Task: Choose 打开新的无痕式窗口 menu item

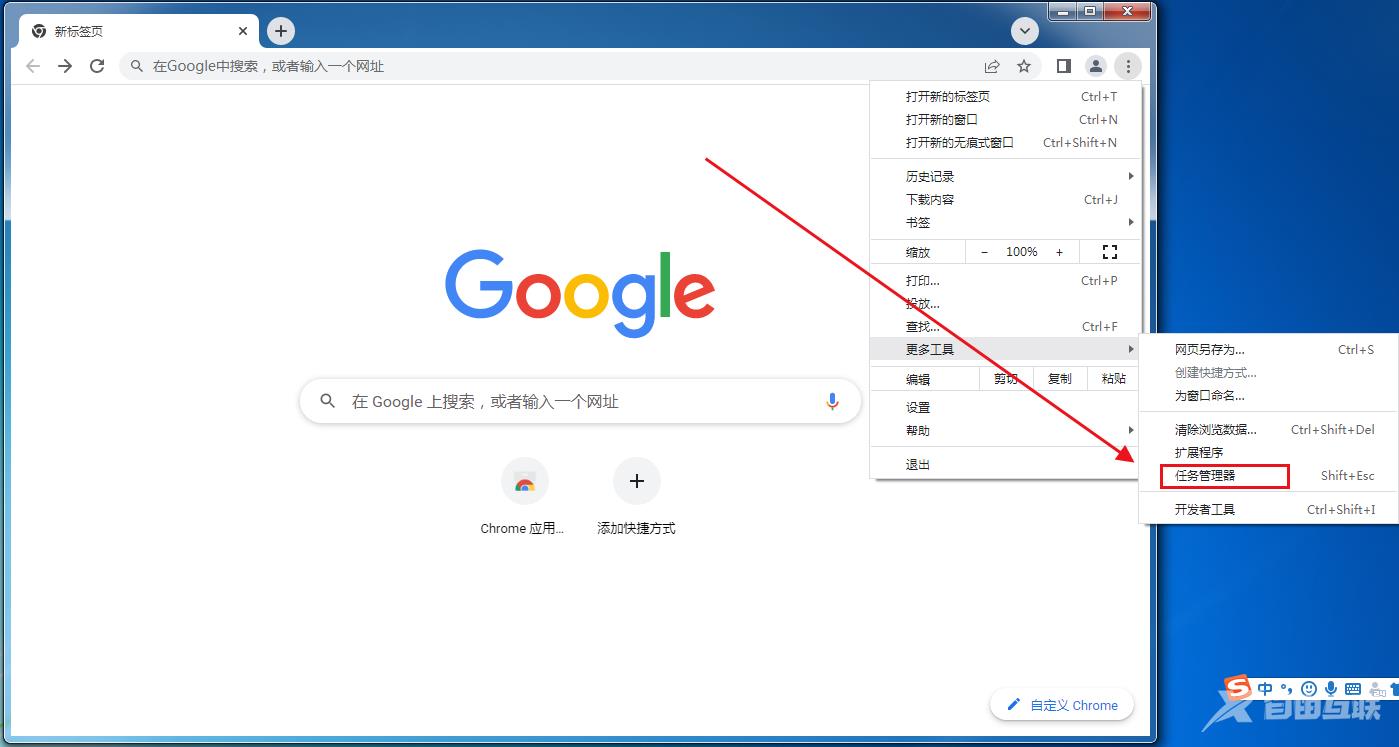Action: (1004, 142)
